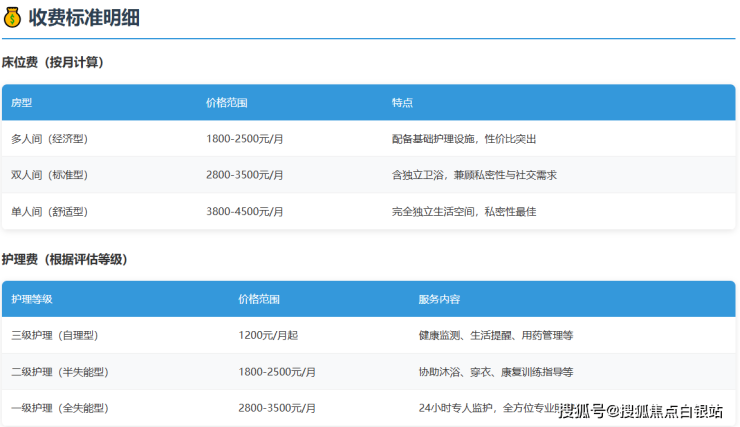Click the 特点 column header in bed fee table
Viewport: 740px width, 427px height.
tap(402, 103)
